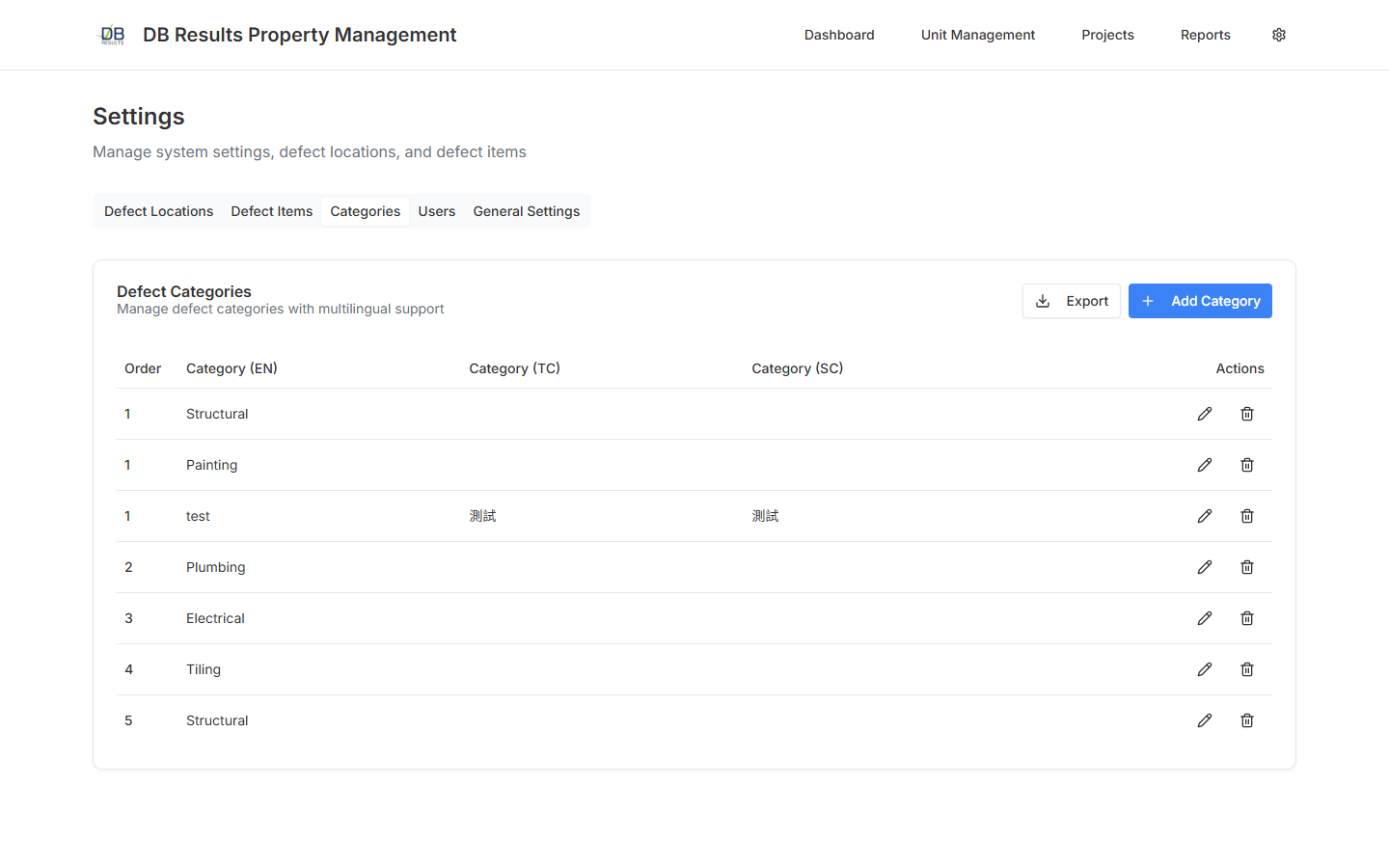This screenshot has height=868, width=1389.
Task: Click the Settings page heading
Action: click(139, 117)
